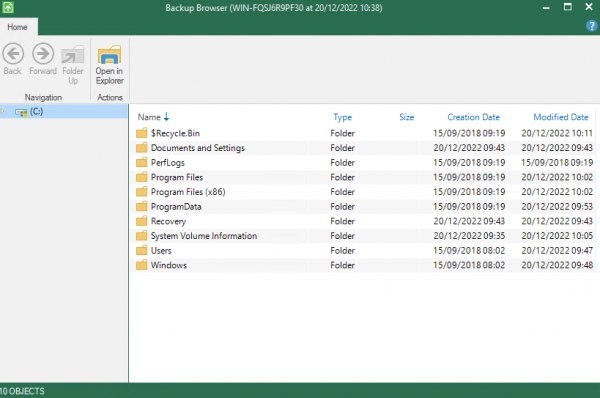Click Type cell Folder in Windows row
This screenshot has width=600, height=398.
tap(342, 265)
